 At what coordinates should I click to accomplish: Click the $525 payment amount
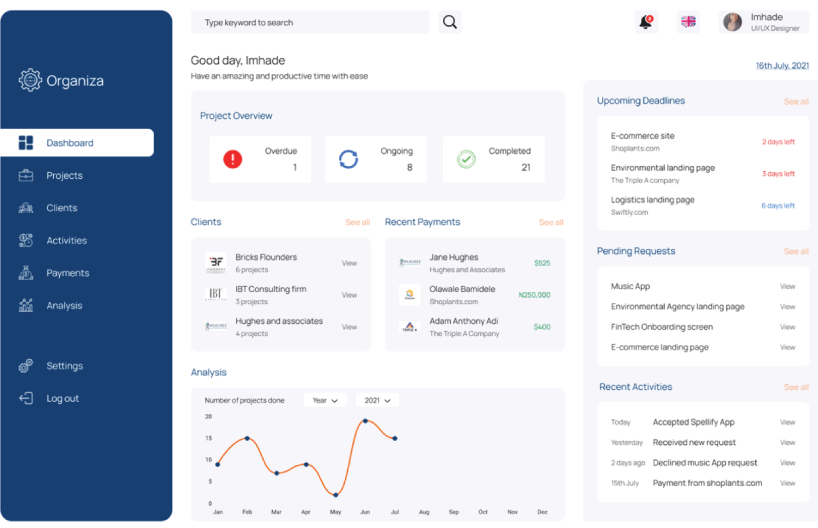[x=542, y=263]
